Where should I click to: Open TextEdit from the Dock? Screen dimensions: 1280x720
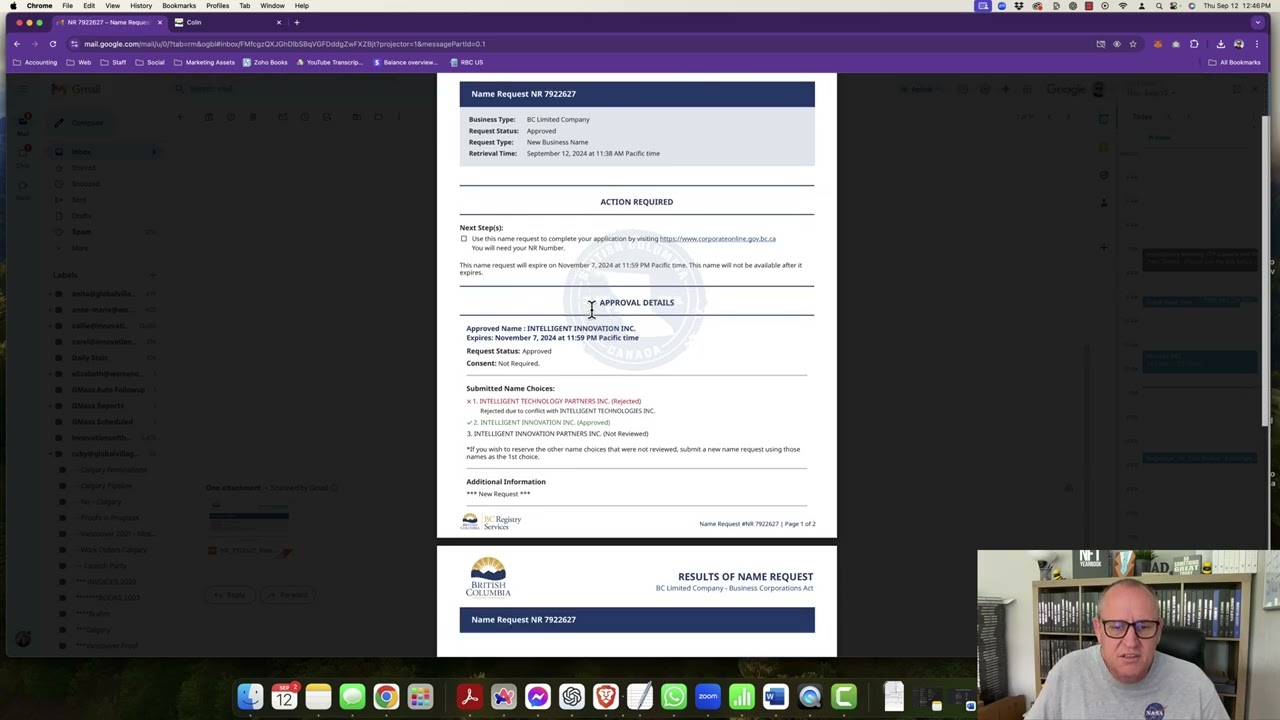coord(639,696)
